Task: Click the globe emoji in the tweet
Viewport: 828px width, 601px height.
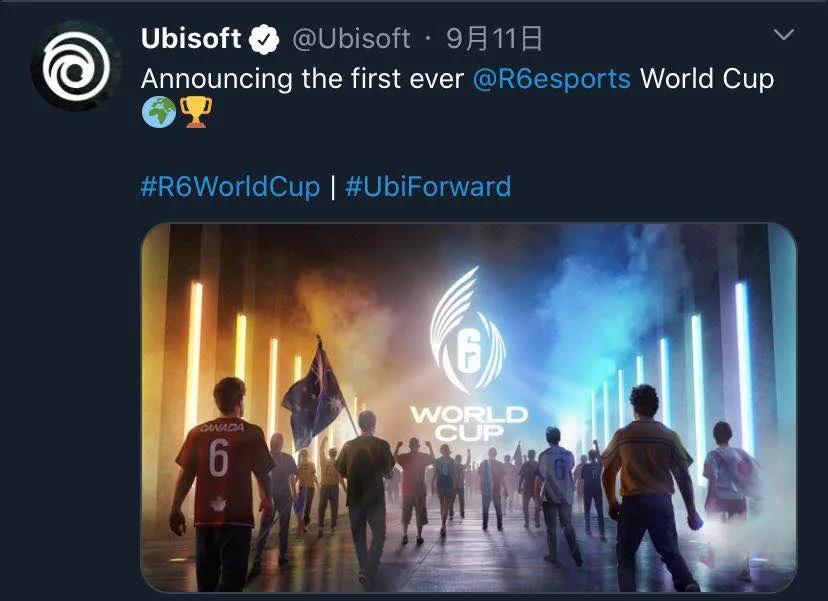Action: [159, 112]
